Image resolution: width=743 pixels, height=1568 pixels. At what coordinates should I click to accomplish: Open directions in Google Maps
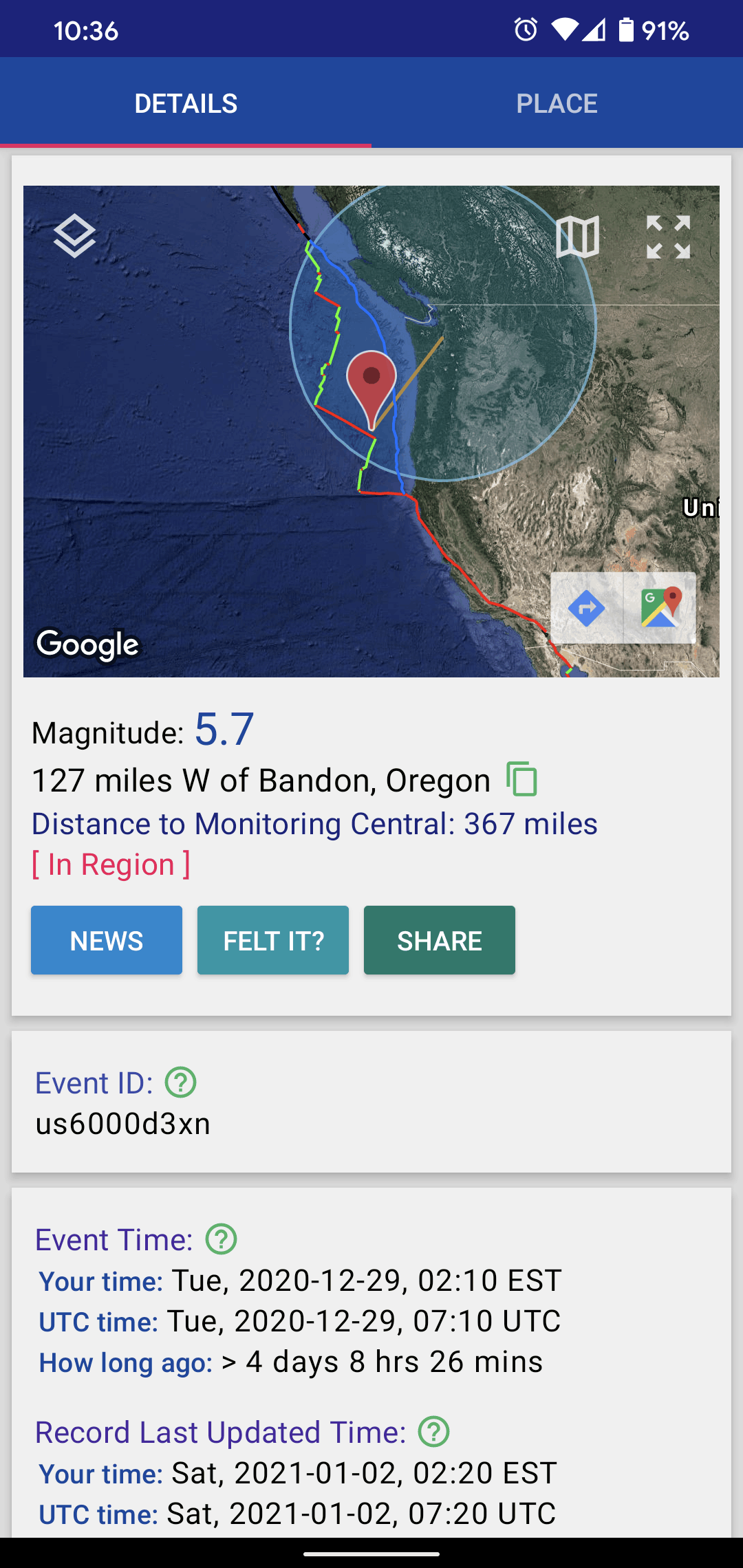coord(587,608)
